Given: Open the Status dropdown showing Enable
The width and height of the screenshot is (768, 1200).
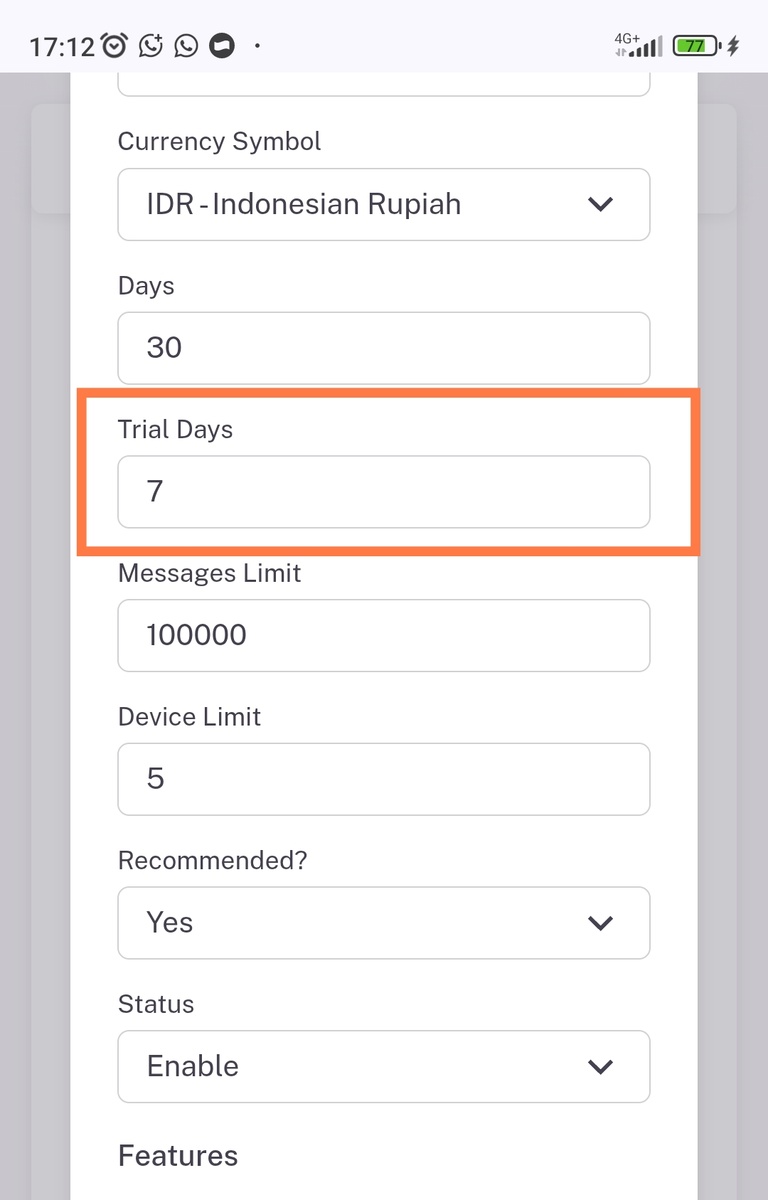Looking at the screenshot, I should tap(384, 1066).
